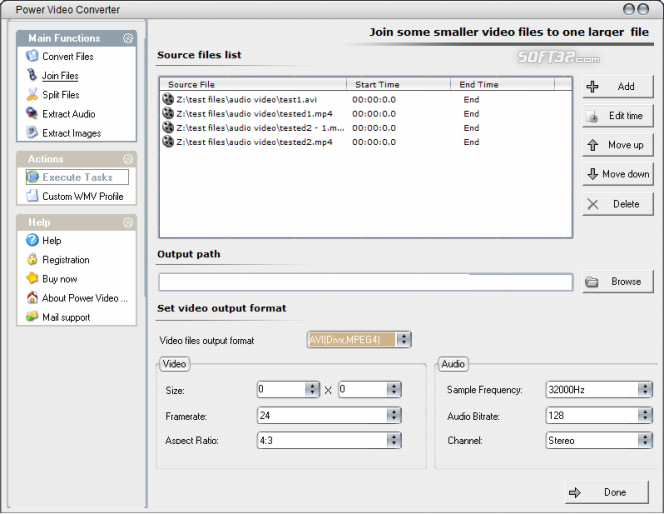Viewport: 664px width, 514px height.
Task: Open the Extract Images function
Action: (x=72, y=133)
